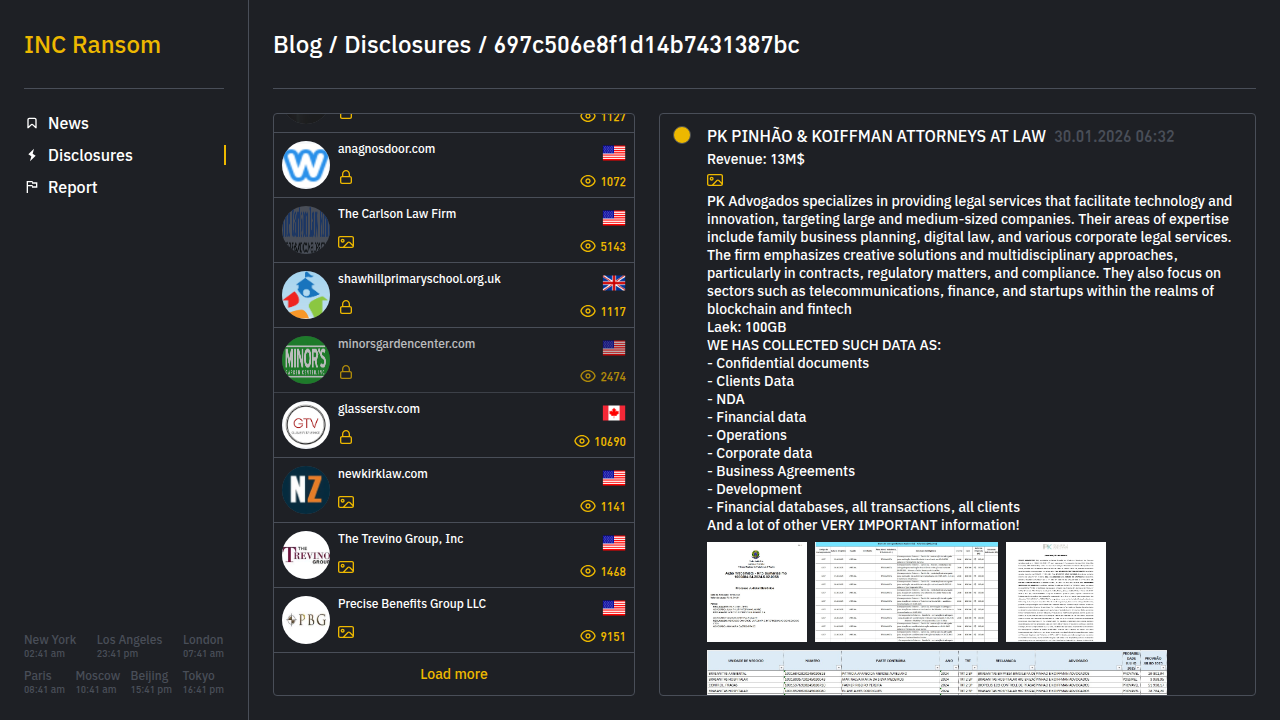This screenshot has width=1280, height=720.
Task: Click the UK flag beside shawhillprimaryschool.org.uk
Action: [x=614, y=283]
